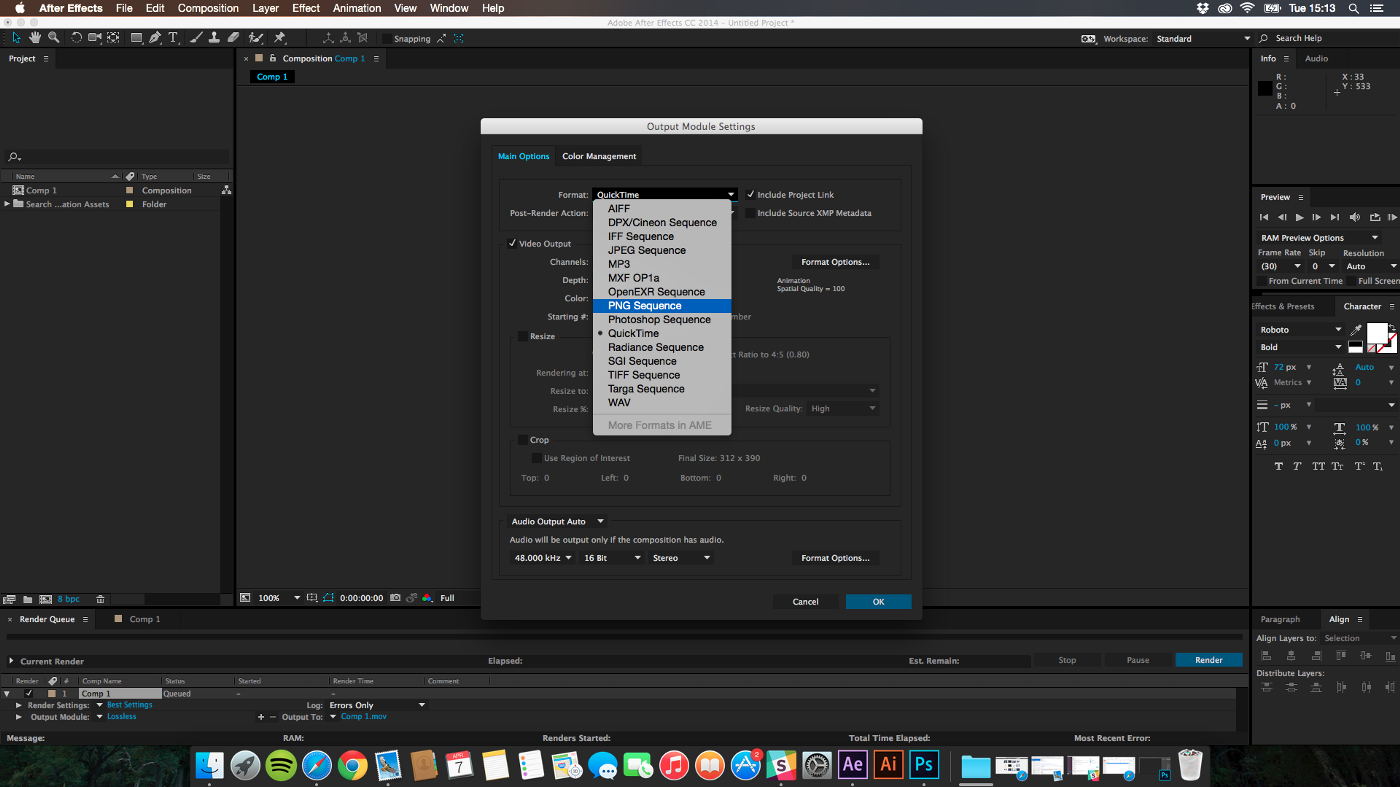Open video Format Options button
The image size is (1400, 787).
click(835, 262)
